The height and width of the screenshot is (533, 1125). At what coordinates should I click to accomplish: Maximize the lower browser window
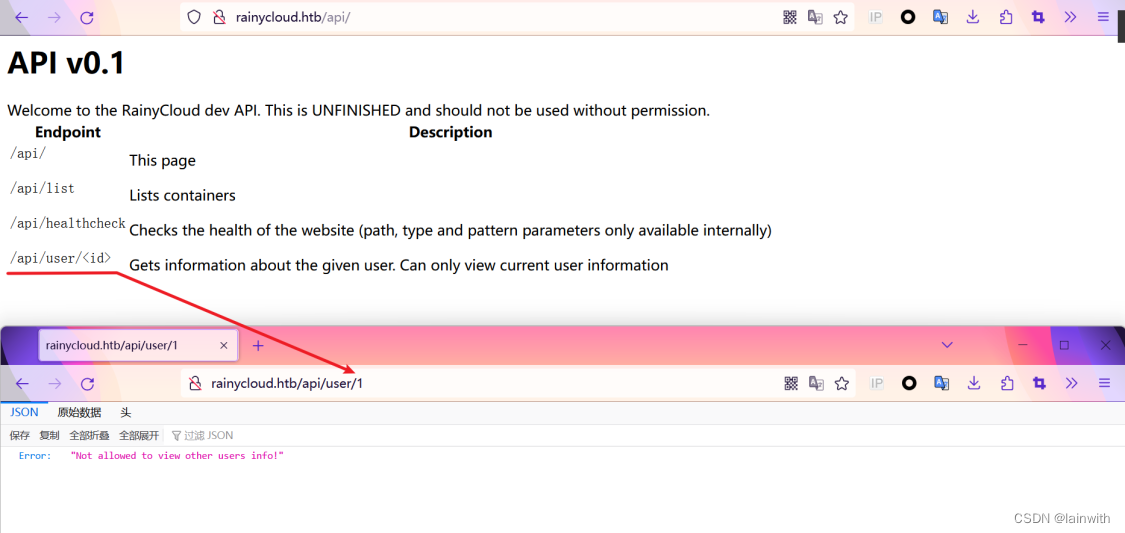1064,345
